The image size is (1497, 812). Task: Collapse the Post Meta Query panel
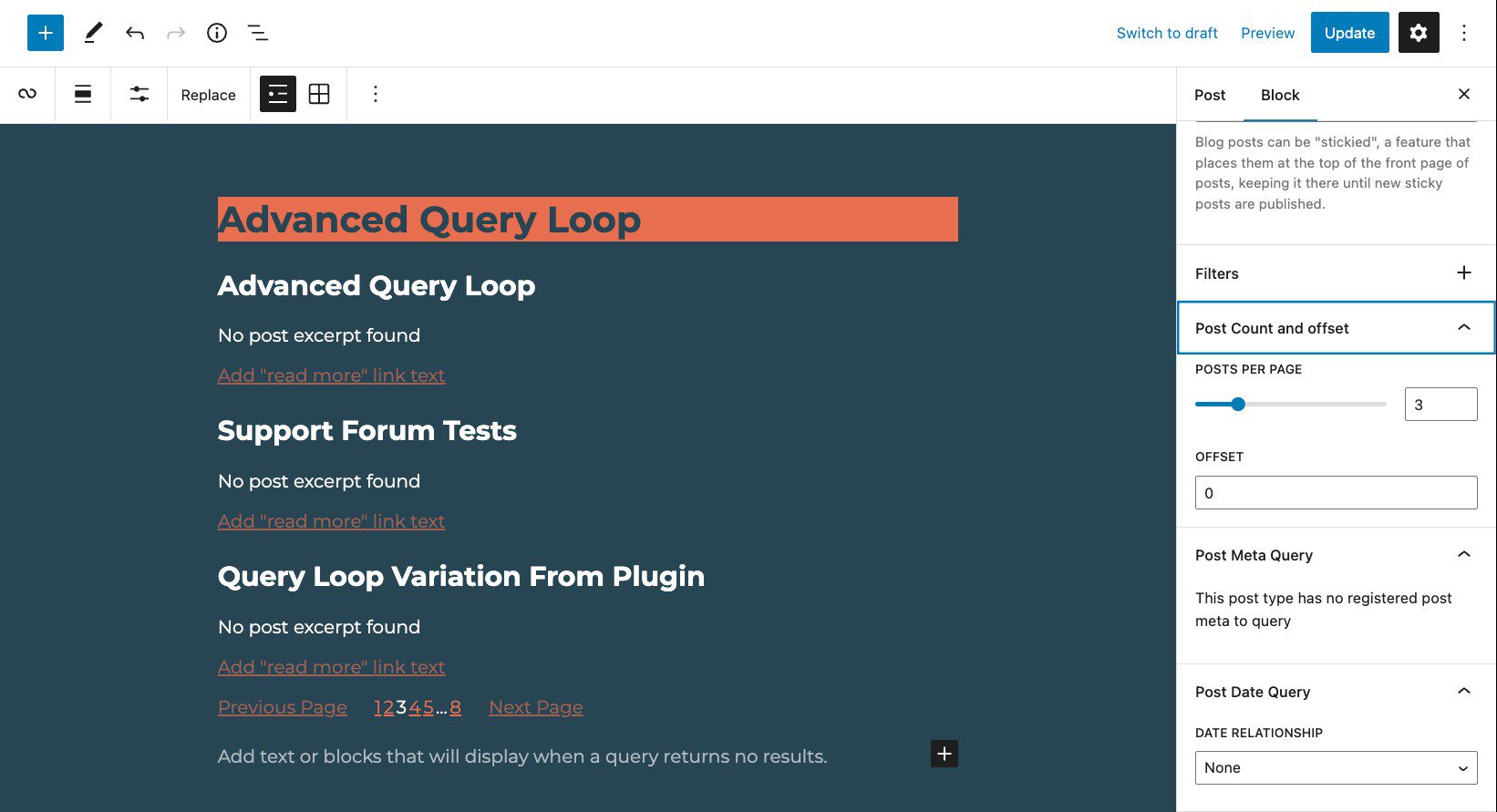coord(1337,555)
